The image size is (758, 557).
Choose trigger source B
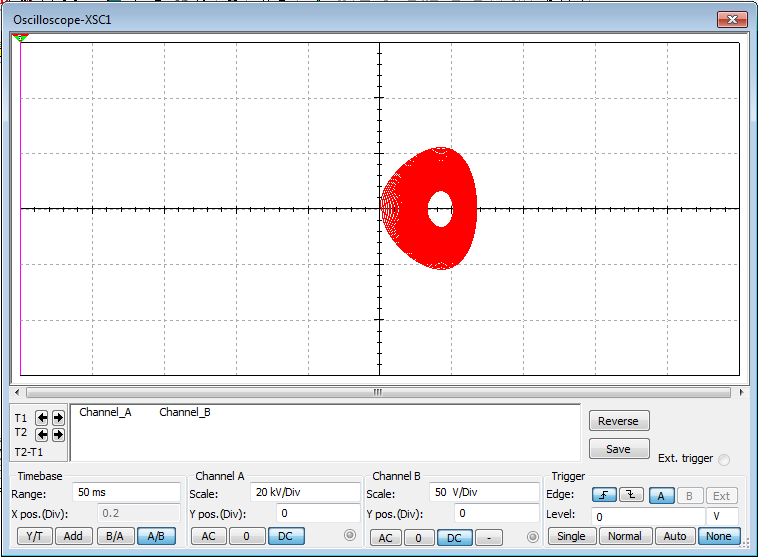coord(689,495)
